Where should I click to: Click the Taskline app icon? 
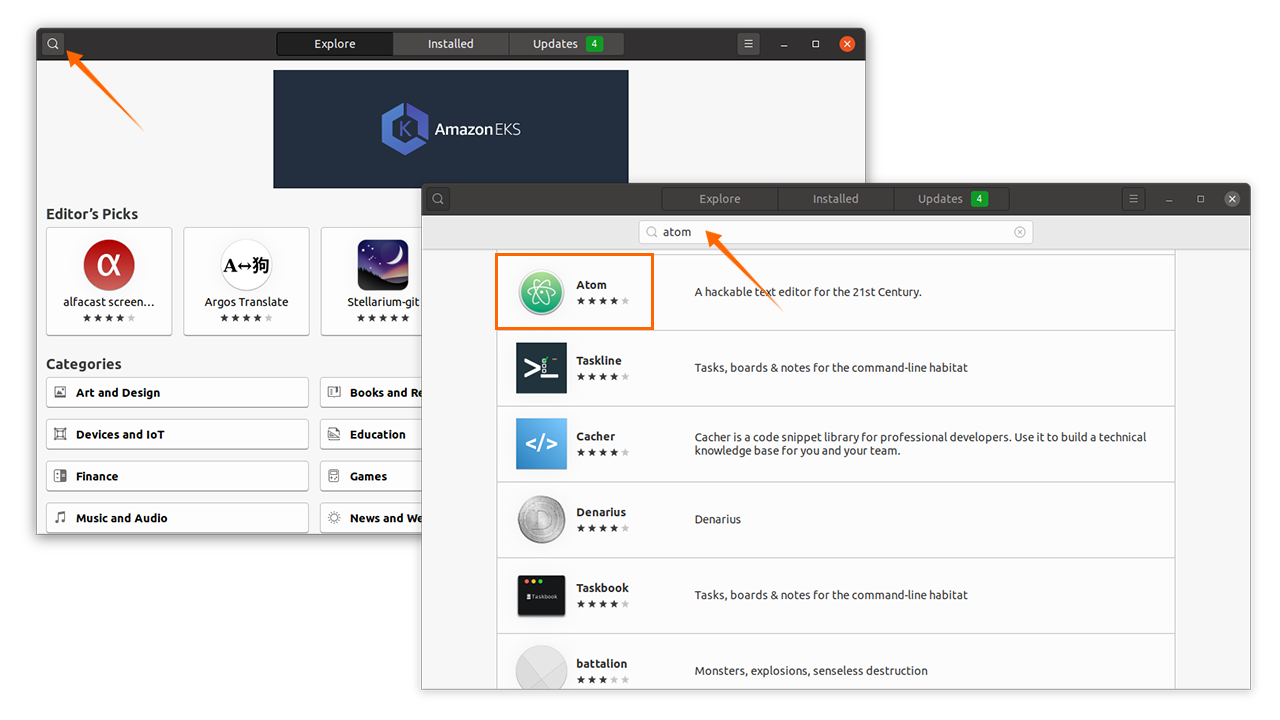click(x=541, y=368)
